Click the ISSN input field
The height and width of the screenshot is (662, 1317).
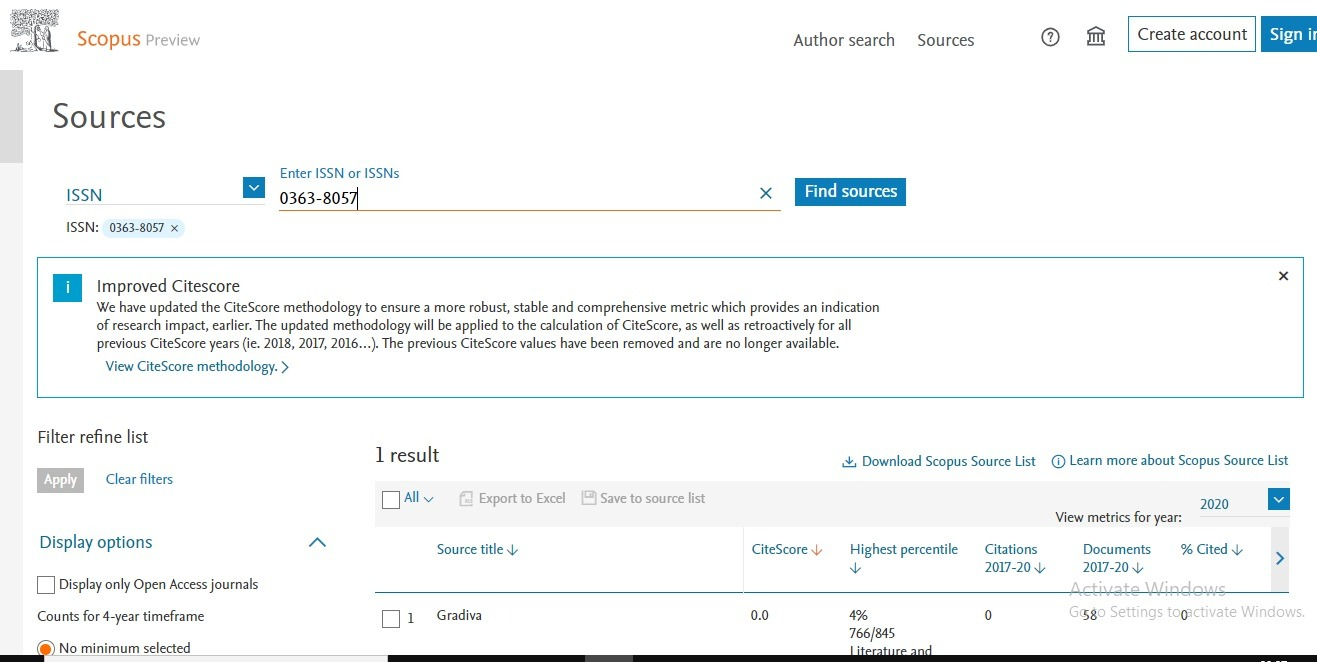pos(515,198)
